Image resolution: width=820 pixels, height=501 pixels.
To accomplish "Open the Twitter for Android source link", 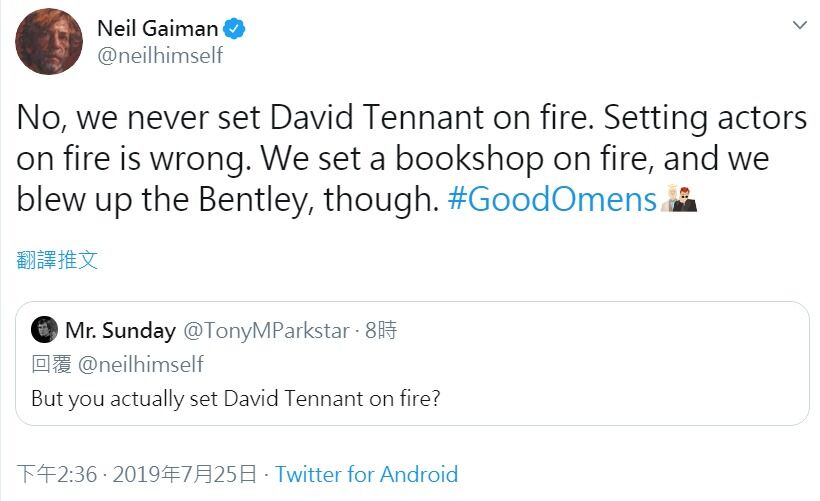I will click(367, 474).
